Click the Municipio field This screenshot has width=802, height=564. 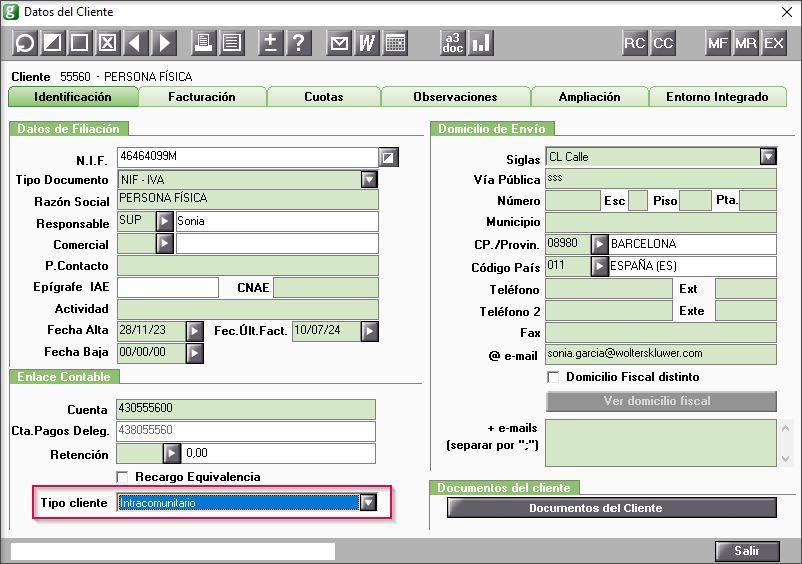(661, 222)
